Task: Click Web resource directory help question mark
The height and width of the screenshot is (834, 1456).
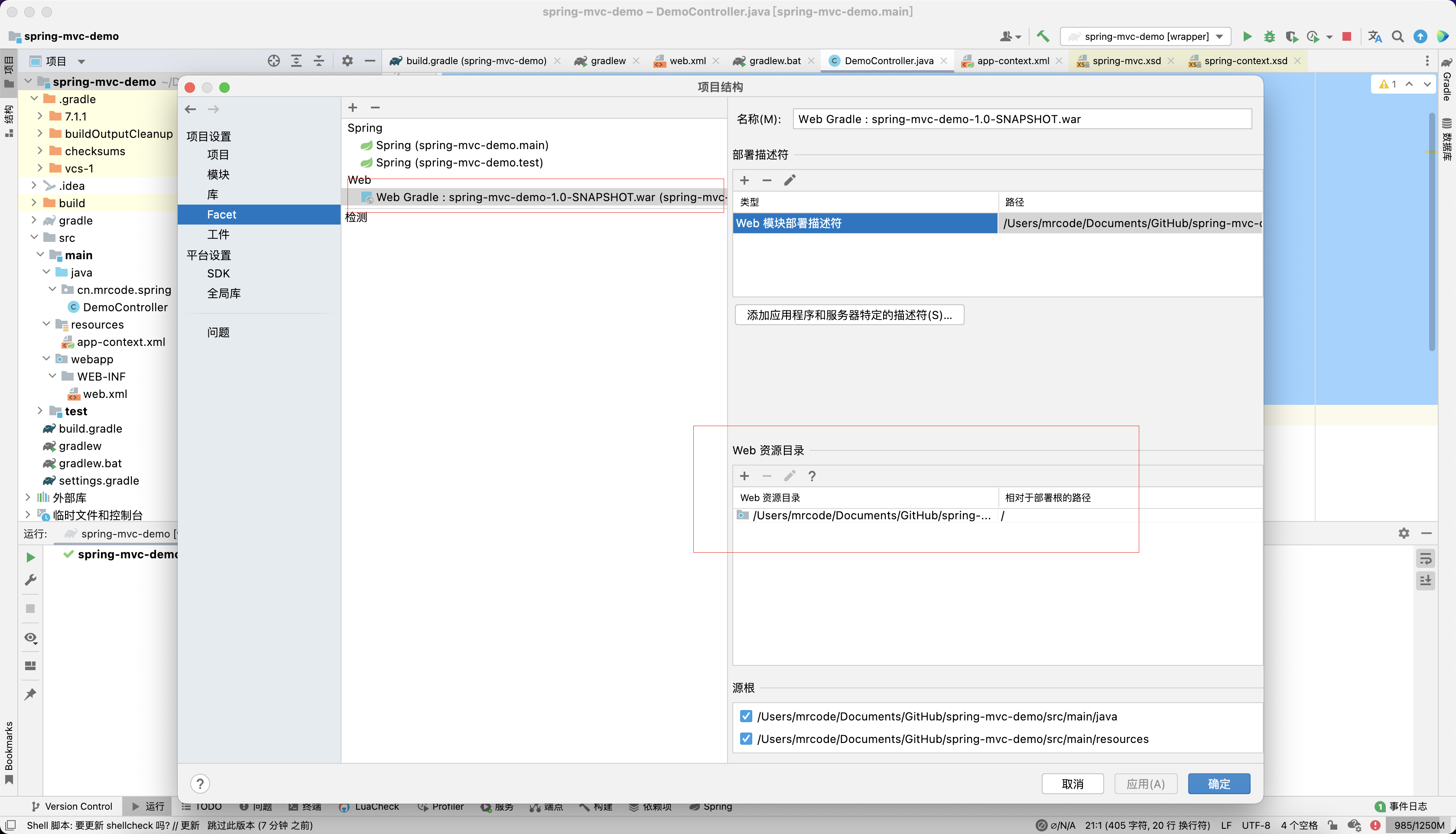Action: click(x=812, y=476)
